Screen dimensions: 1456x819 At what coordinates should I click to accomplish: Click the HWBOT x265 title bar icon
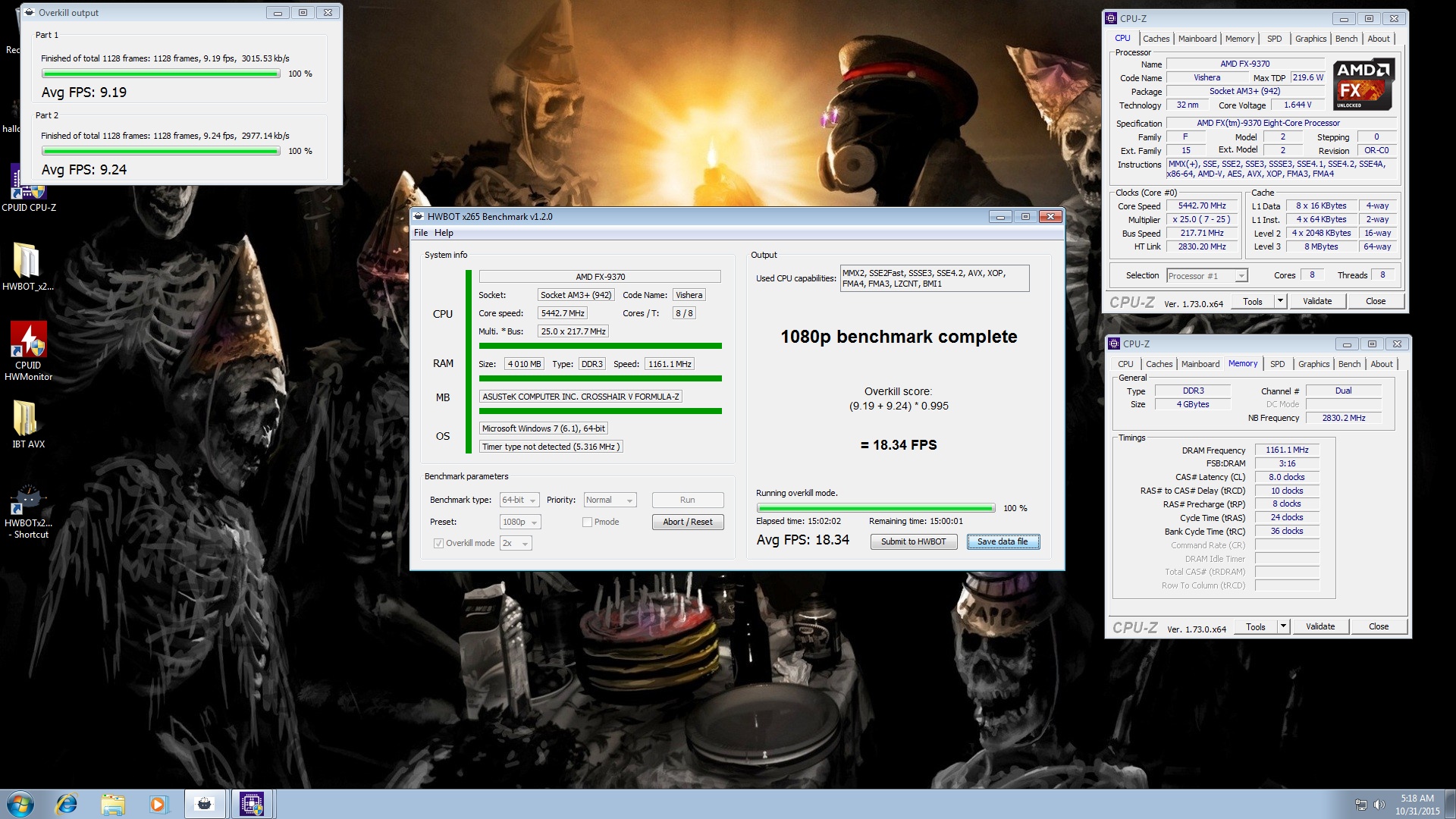(419, 217)
